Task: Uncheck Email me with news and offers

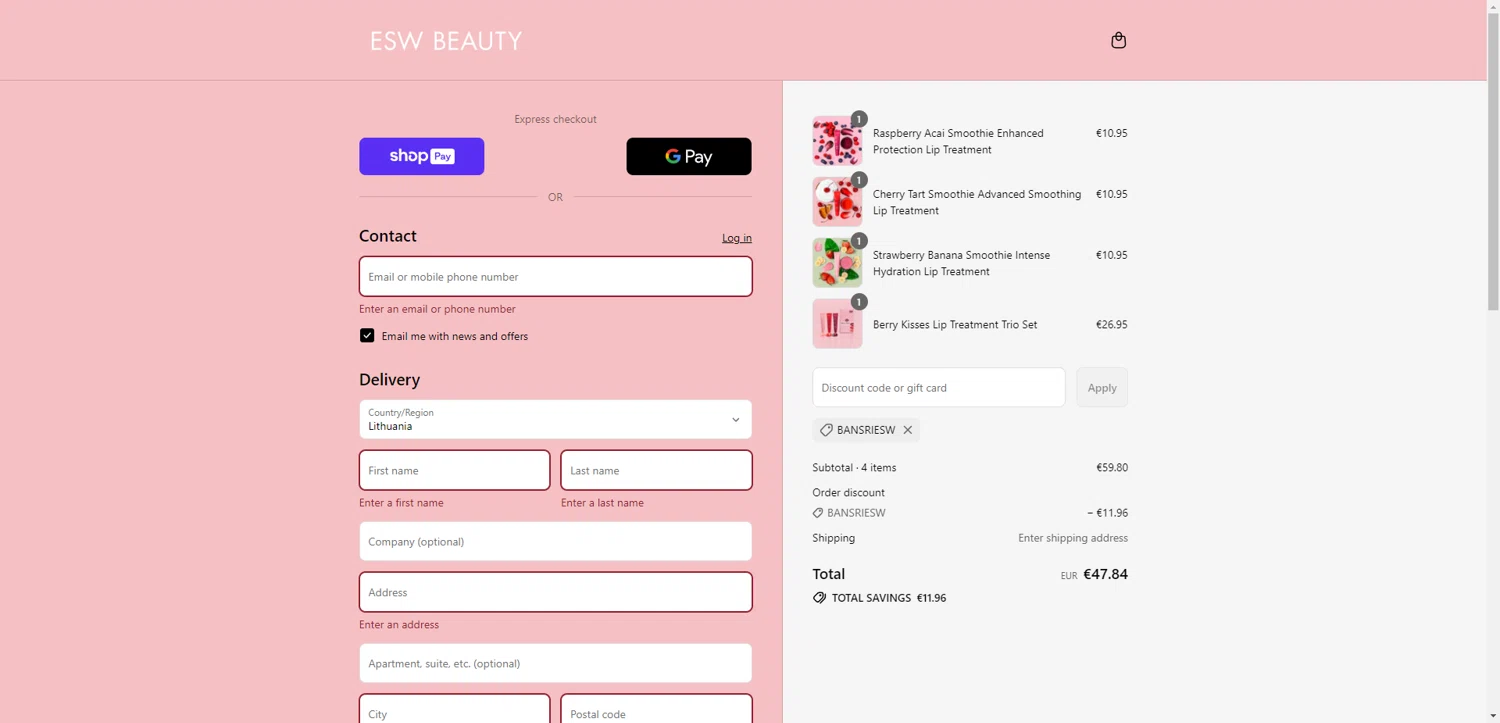Action: (x=367, y=336)
